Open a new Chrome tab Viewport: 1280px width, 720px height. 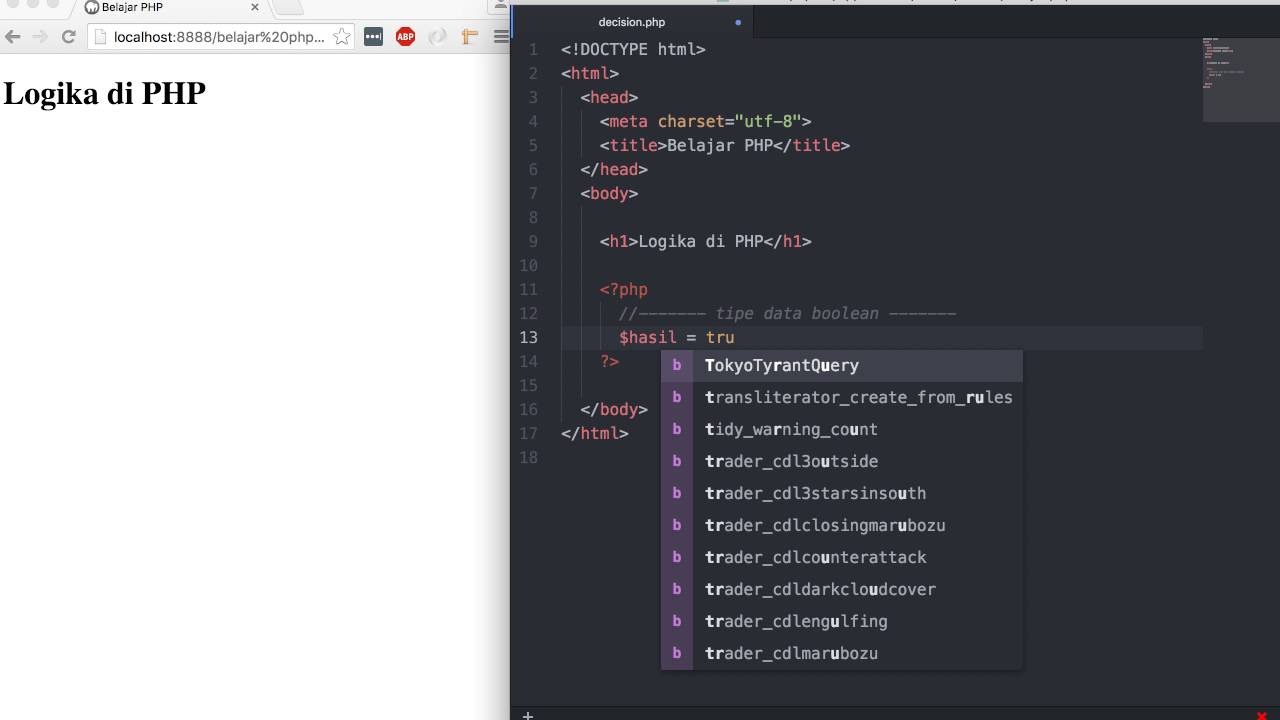point(288,8)
